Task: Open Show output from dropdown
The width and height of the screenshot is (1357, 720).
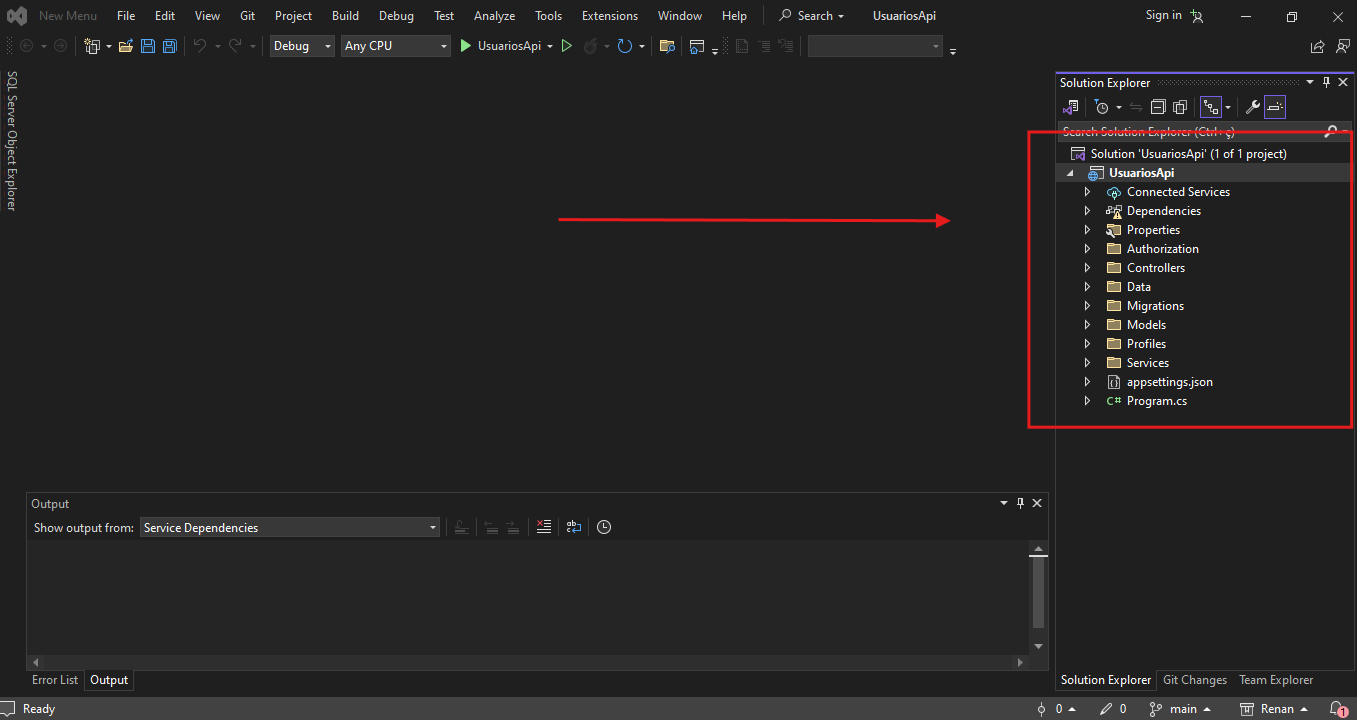Action: (290, 527)
